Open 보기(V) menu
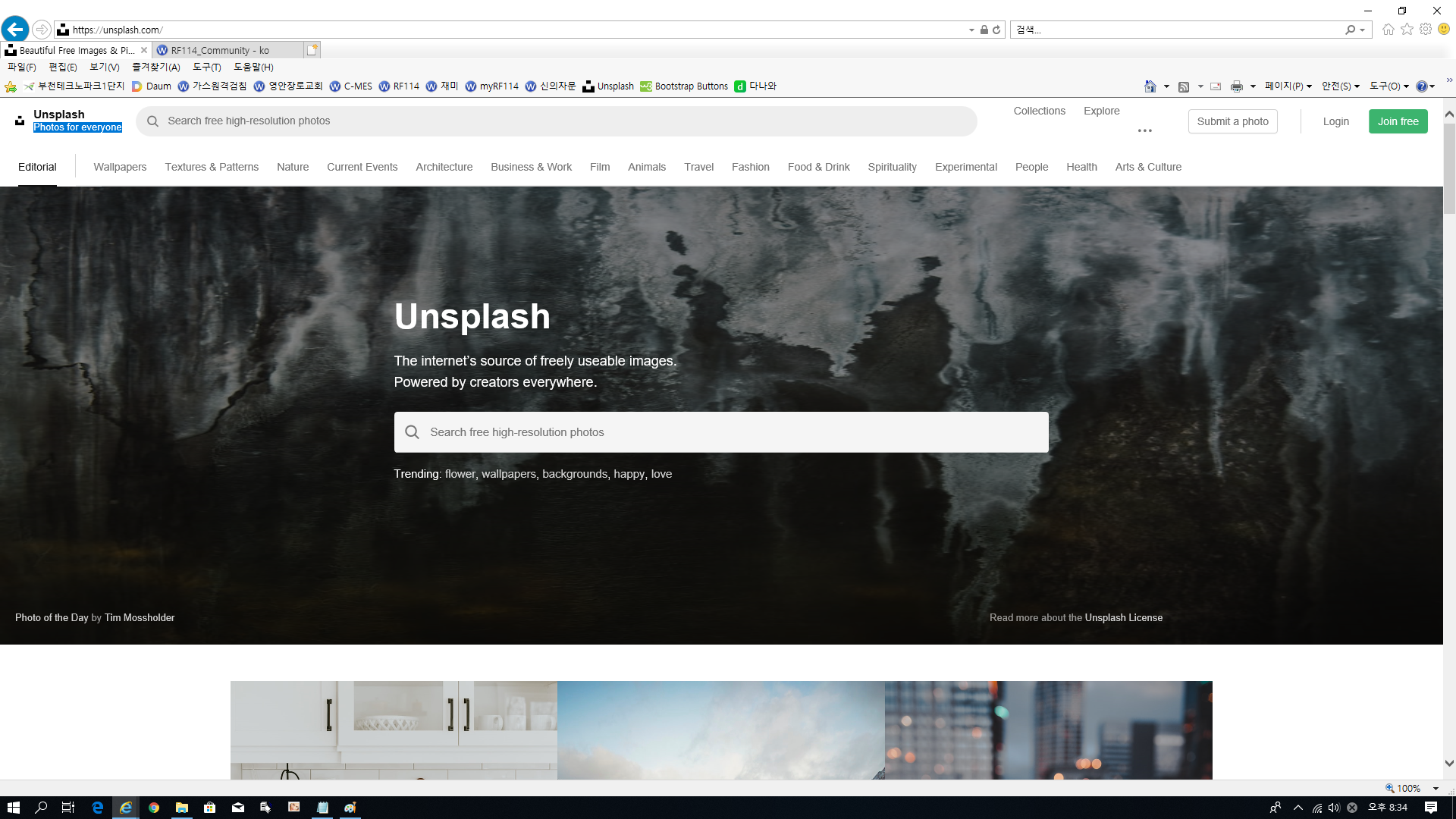Viewport: 1456px width, 819px height. [x=105, y=67]
